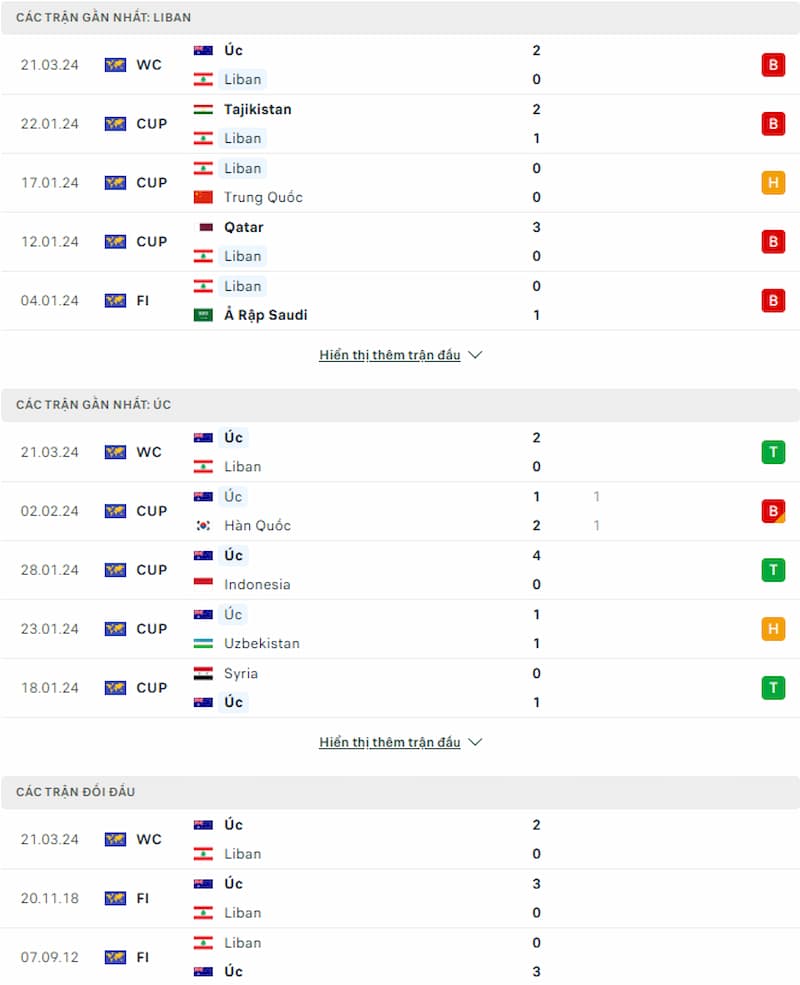The image size is (800, 985).
Task: Select the Các trận gần nhất: Úc header
Action: tap(400, 405)
